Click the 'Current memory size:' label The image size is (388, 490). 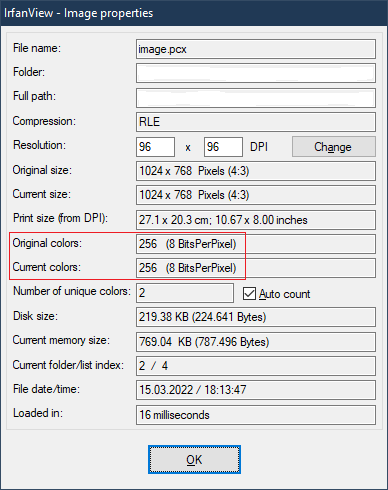point(61,340)
